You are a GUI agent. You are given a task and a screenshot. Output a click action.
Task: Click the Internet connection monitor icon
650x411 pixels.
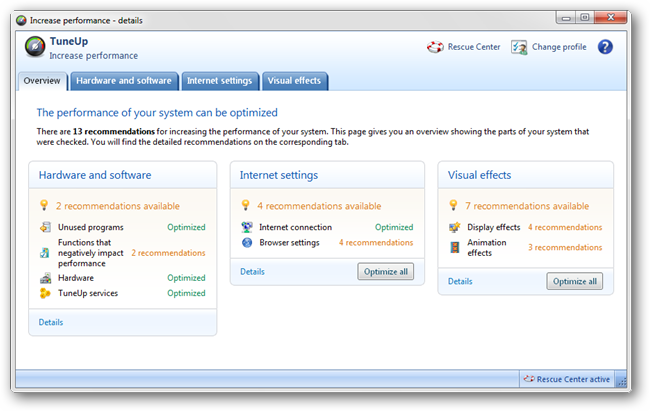[x=247, y=227]
